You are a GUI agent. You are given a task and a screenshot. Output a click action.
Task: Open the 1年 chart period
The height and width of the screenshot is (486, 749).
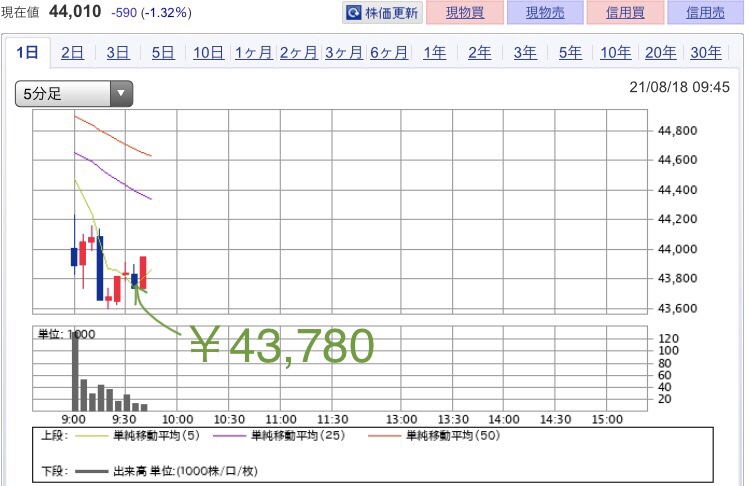(435, 53)
